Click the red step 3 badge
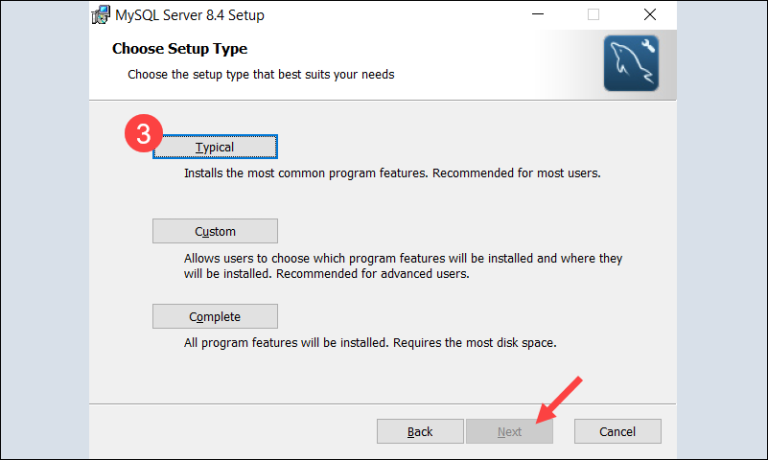The height and width of the screenshot is (460, 768). click(x=143, y=135)
